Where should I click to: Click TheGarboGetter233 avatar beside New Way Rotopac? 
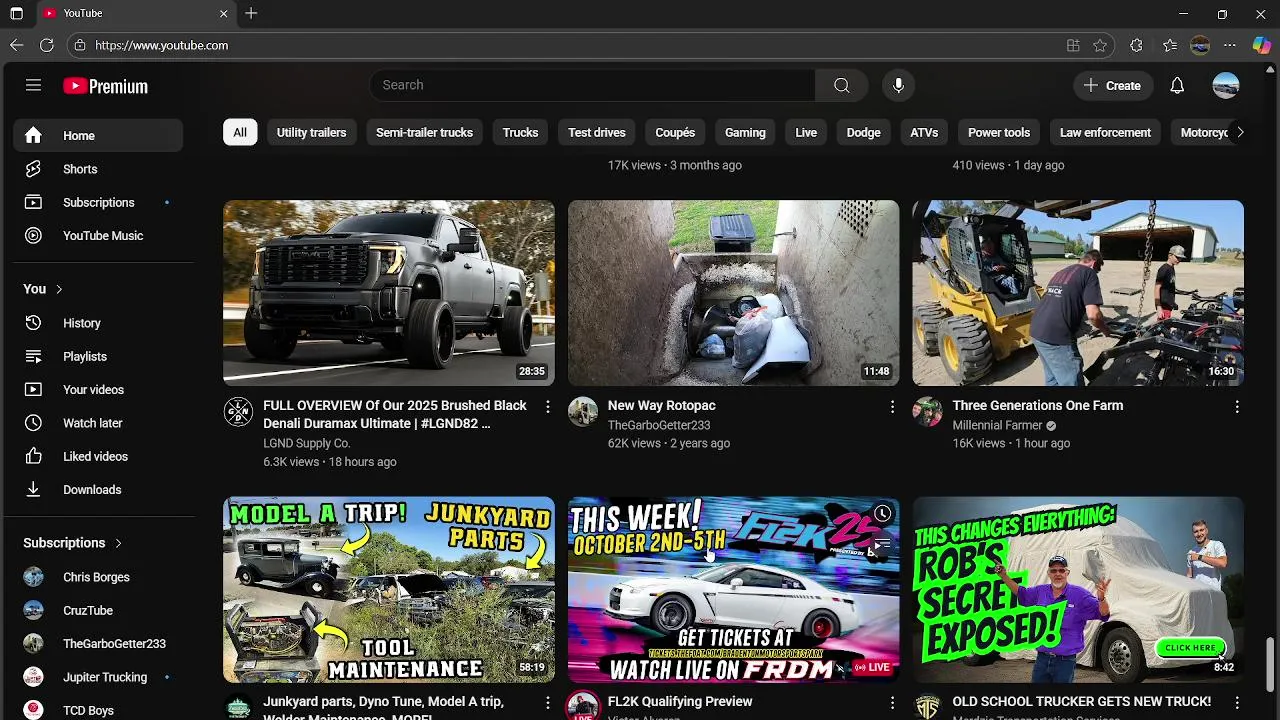pyautogui.click(x=583, y=412)
